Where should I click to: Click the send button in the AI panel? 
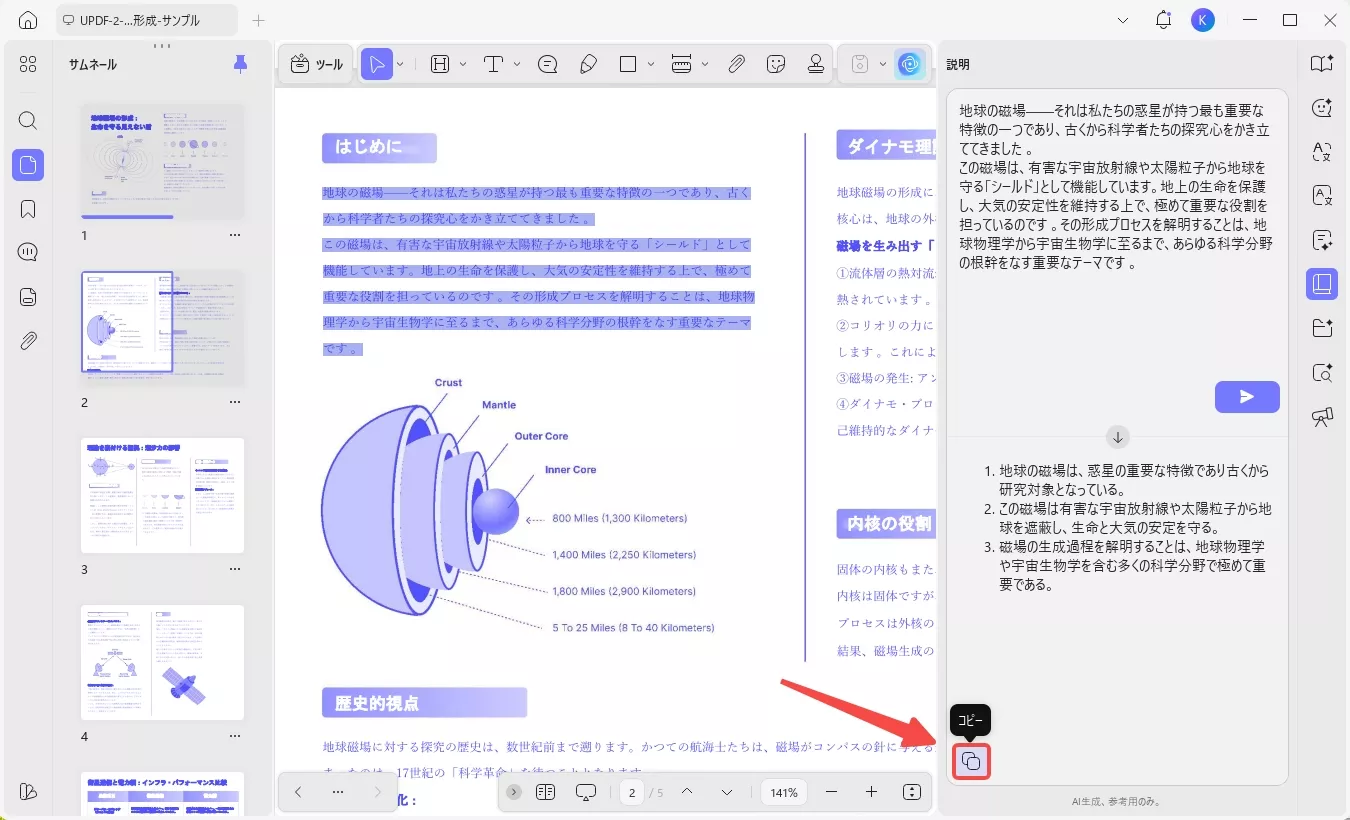pos(1247,396)
